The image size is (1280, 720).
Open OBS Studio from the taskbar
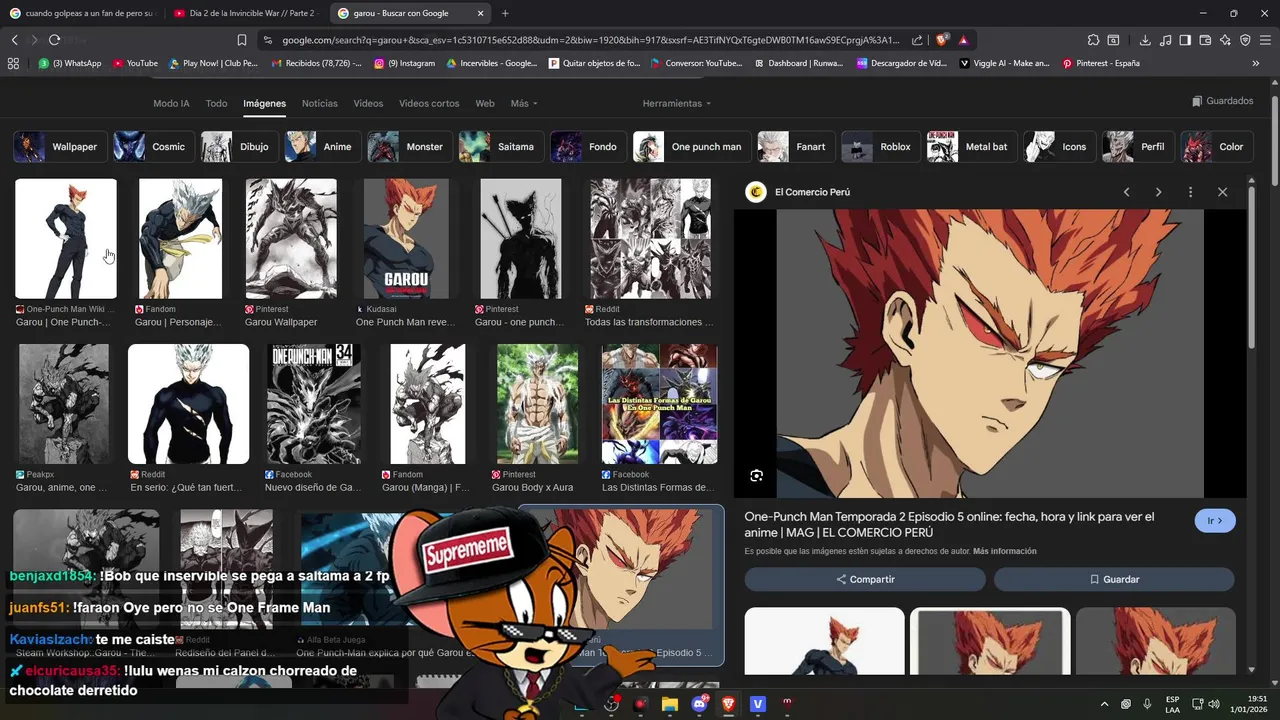611,704
